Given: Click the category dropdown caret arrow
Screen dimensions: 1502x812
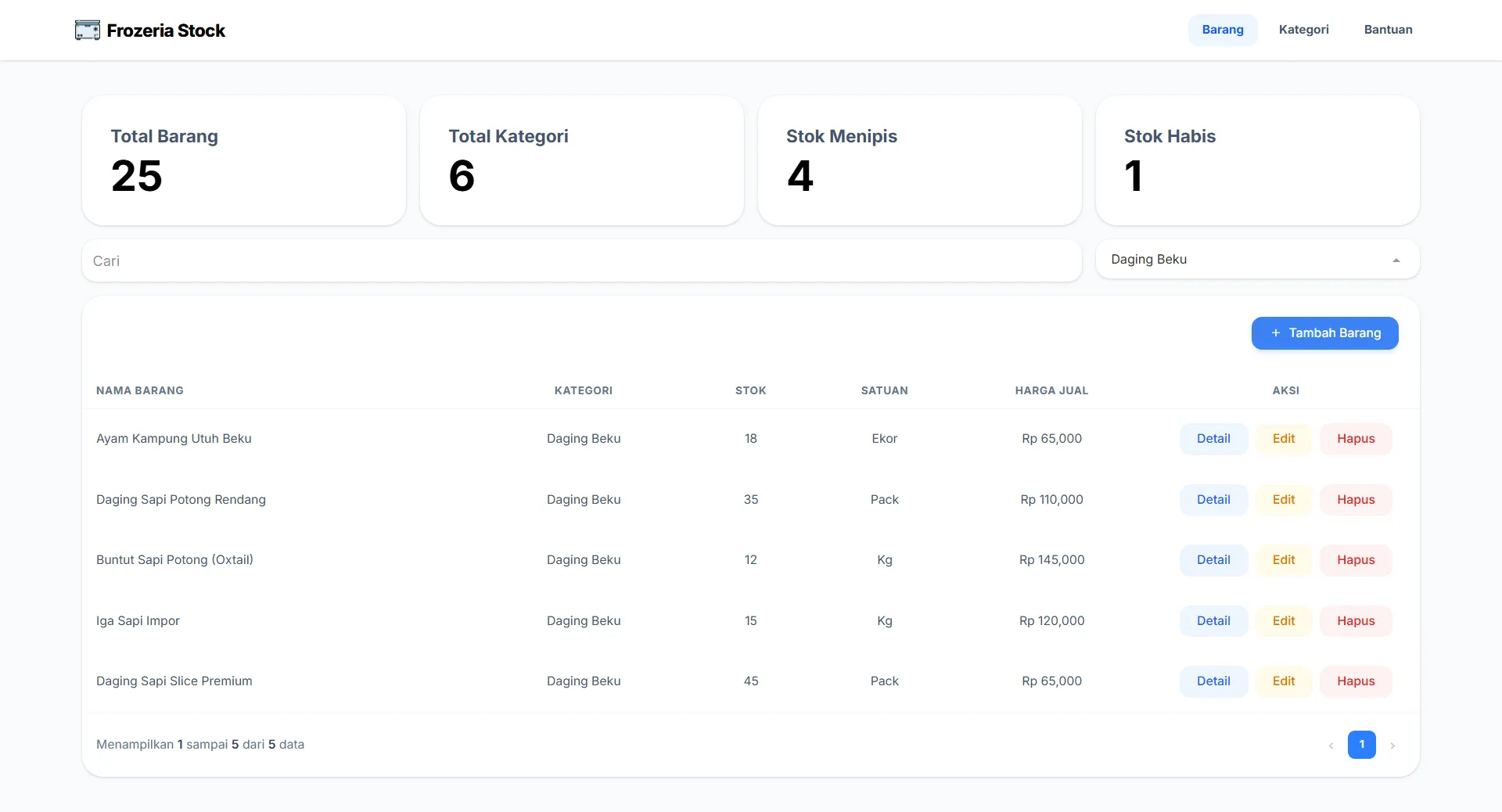Looking at the screenshot, I should click(x=1396, y=260).
